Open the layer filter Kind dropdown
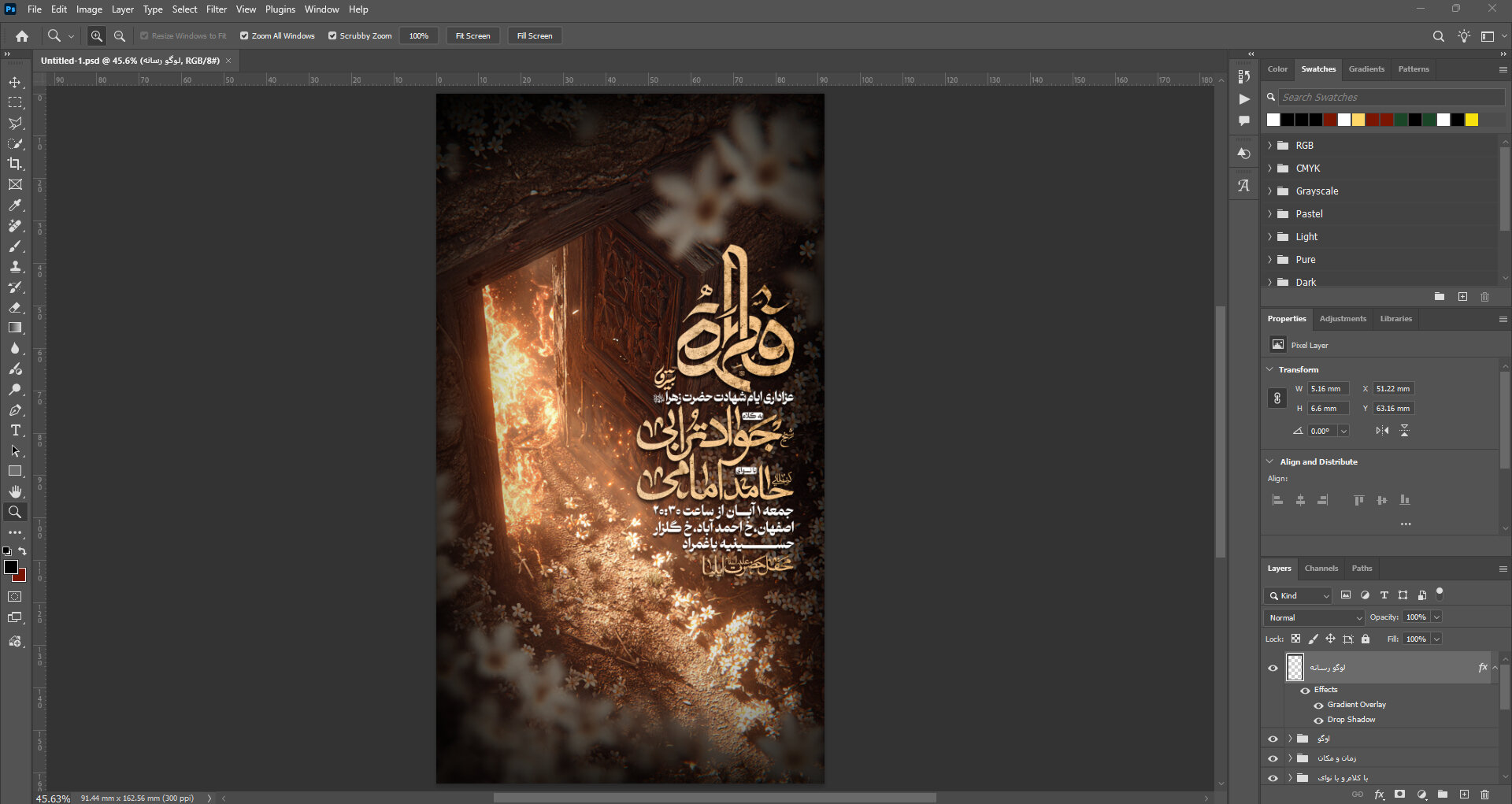This screenshot has height=804, width=1512. pyautogui.click(x=1298, y=595)
